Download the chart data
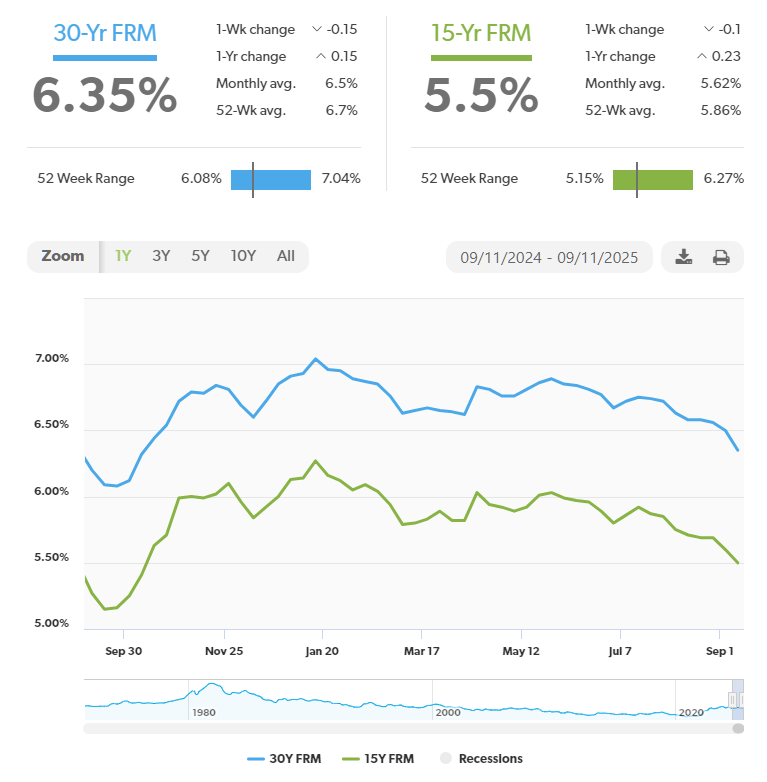Viewport: 767px width, 782px height. coord(683,257)
